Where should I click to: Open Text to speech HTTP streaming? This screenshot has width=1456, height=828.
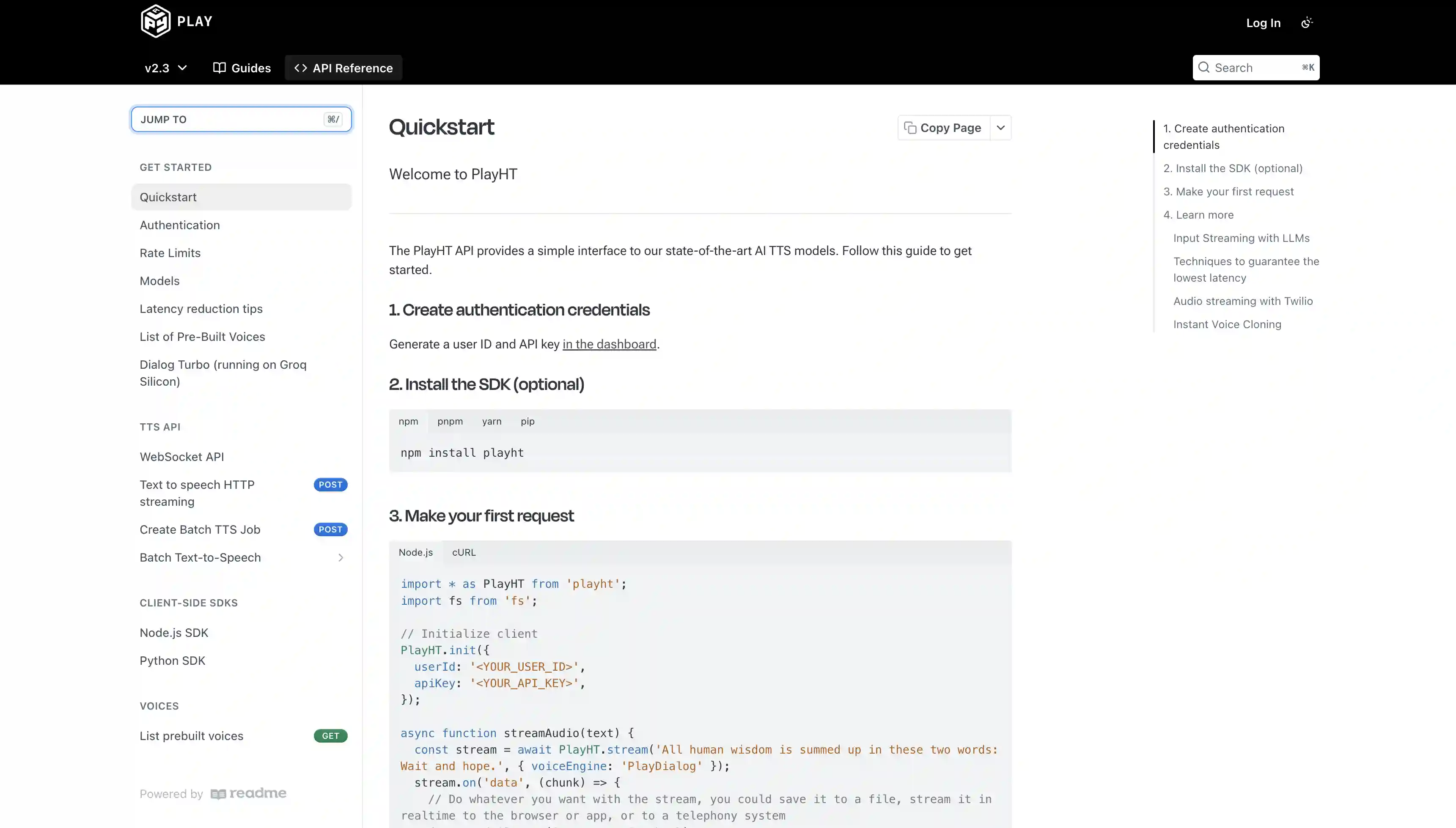point(241,493)
